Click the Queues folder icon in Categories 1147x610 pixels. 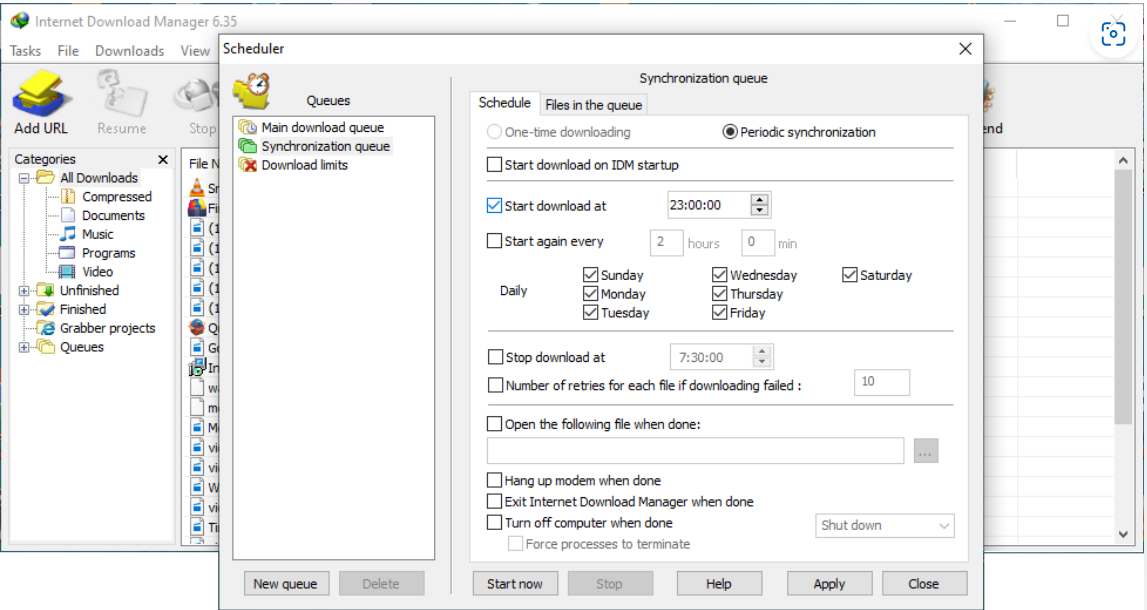click(45, 347)
